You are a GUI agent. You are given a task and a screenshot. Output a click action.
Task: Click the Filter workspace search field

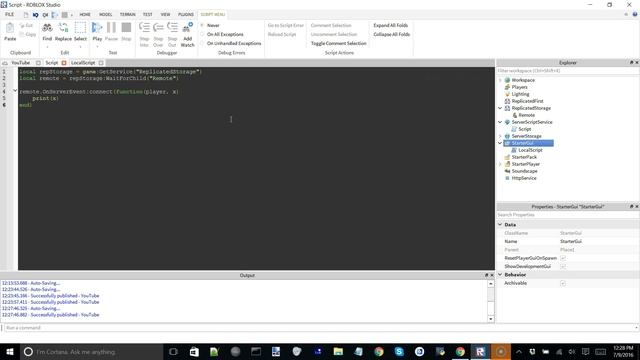coord(567,71)
